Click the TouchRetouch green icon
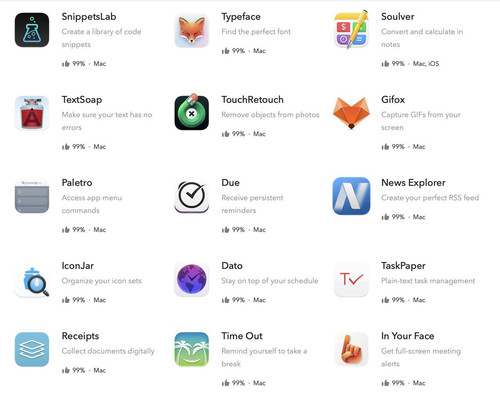 [x=192, y=112]
